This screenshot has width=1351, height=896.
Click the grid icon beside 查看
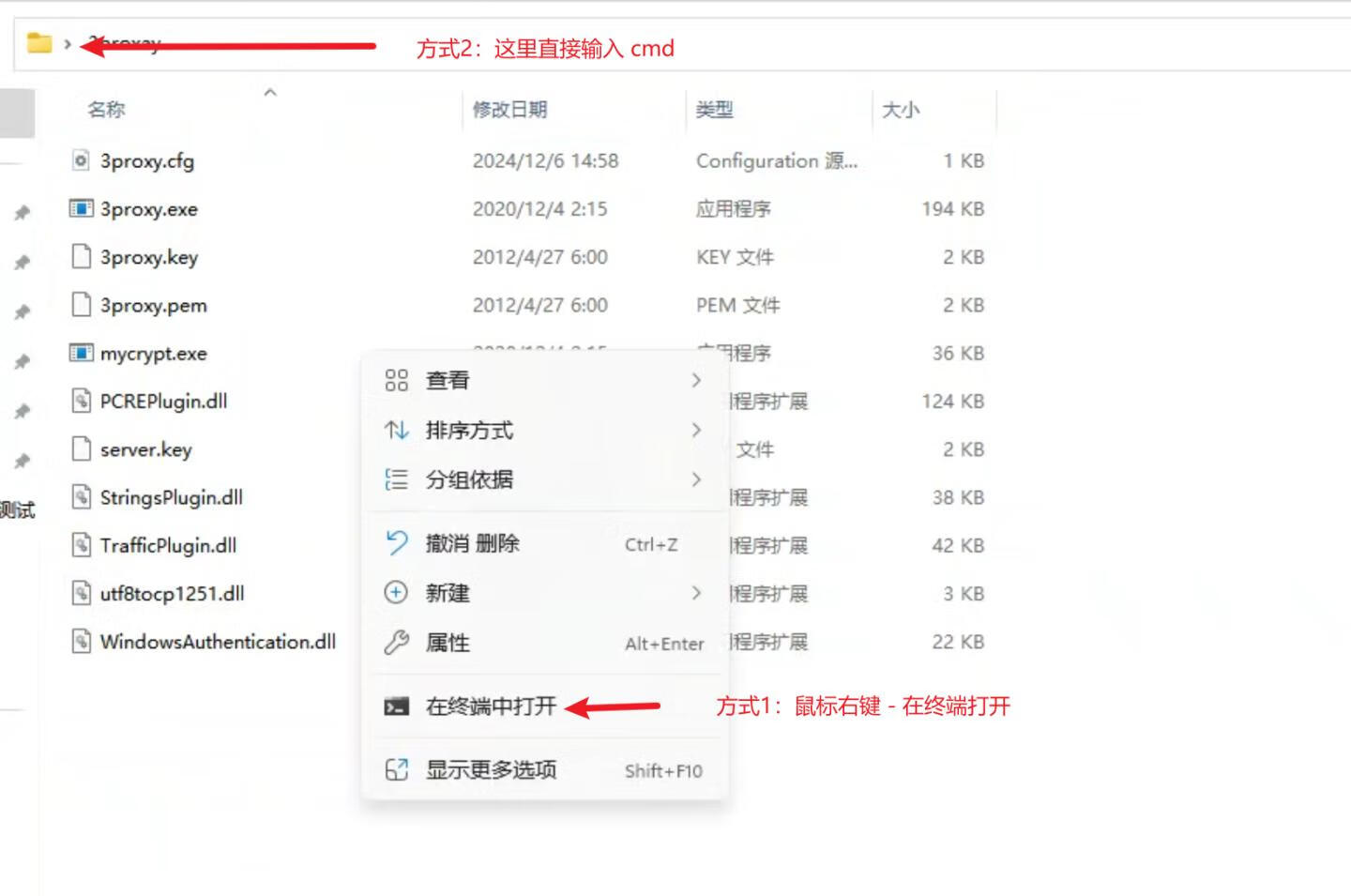397,380
